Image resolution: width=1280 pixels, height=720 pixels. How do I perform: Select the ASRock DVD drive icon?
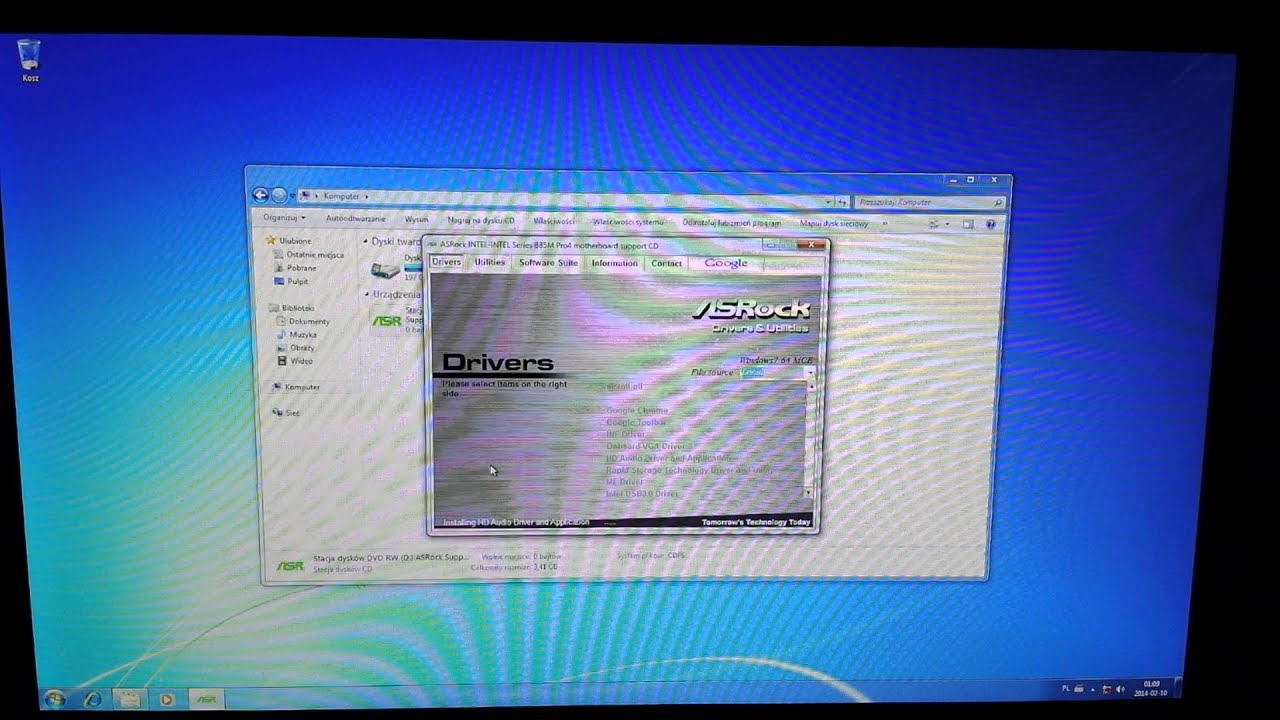(386, 321)
